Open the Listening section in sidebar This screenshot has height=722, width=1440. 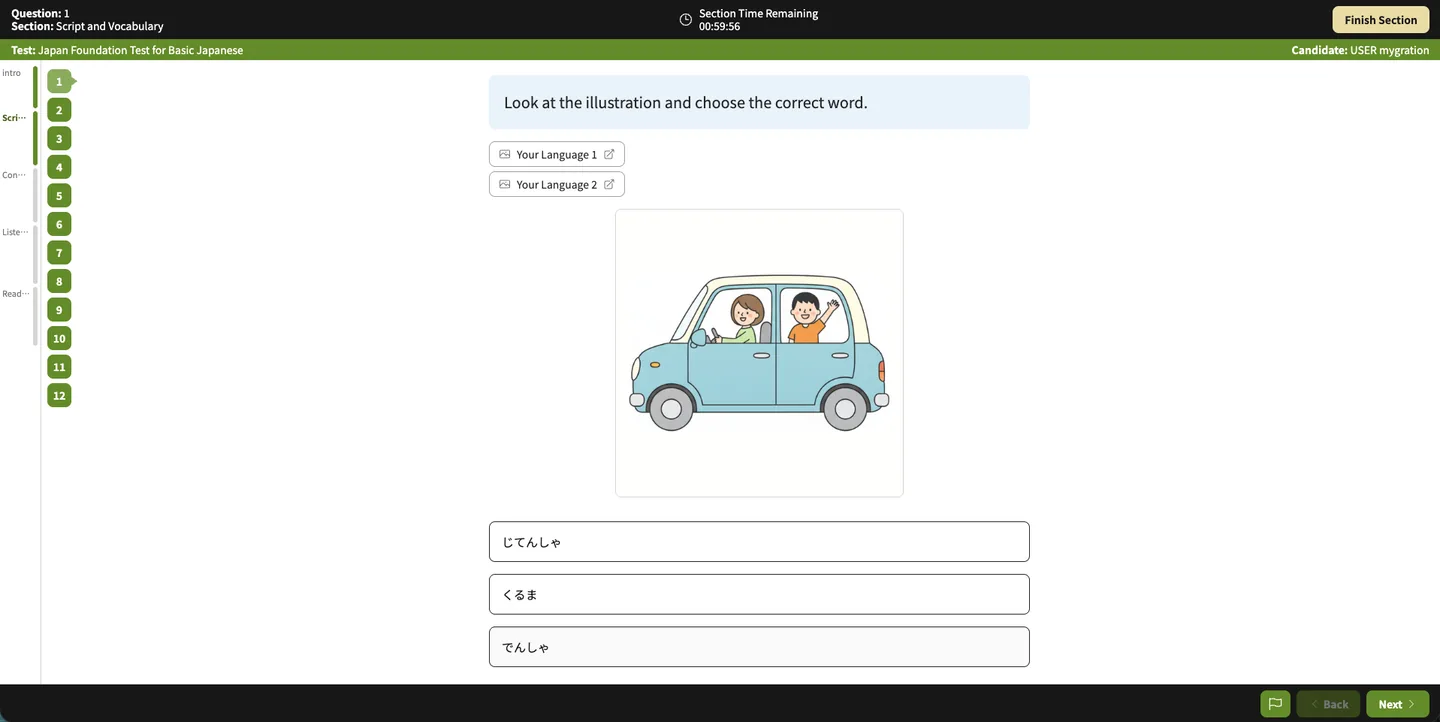(x=15, y=232)
